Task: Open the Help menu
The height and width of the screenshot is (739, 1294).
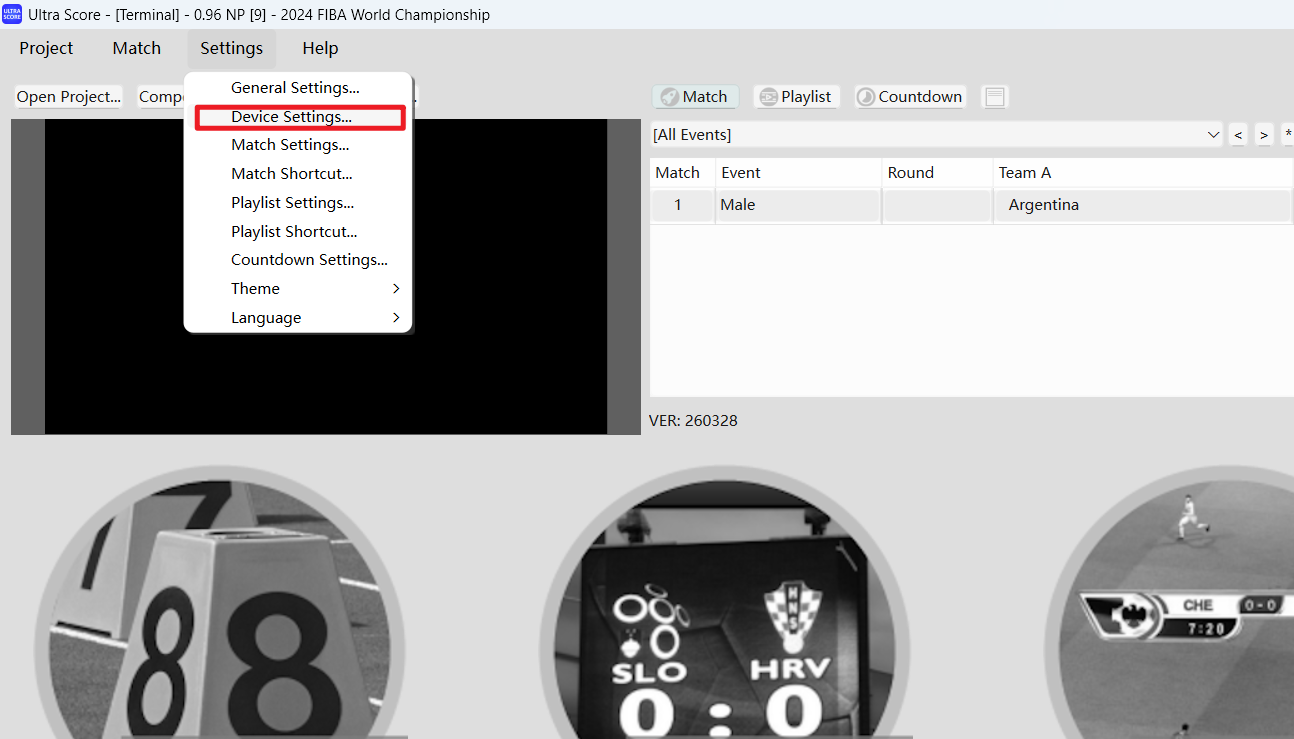Action: click(320, 48)
